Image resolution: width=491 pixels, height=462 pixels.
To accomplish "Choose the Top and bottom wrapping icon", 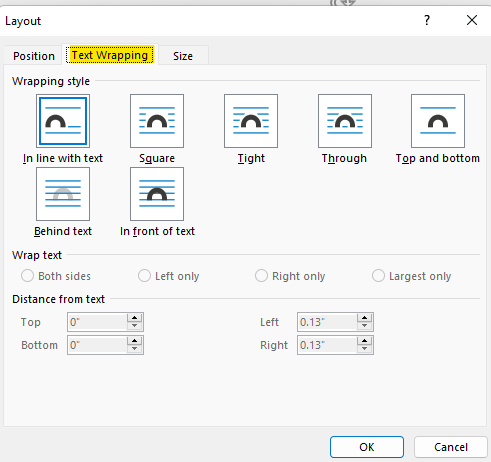I will point(438,121).
